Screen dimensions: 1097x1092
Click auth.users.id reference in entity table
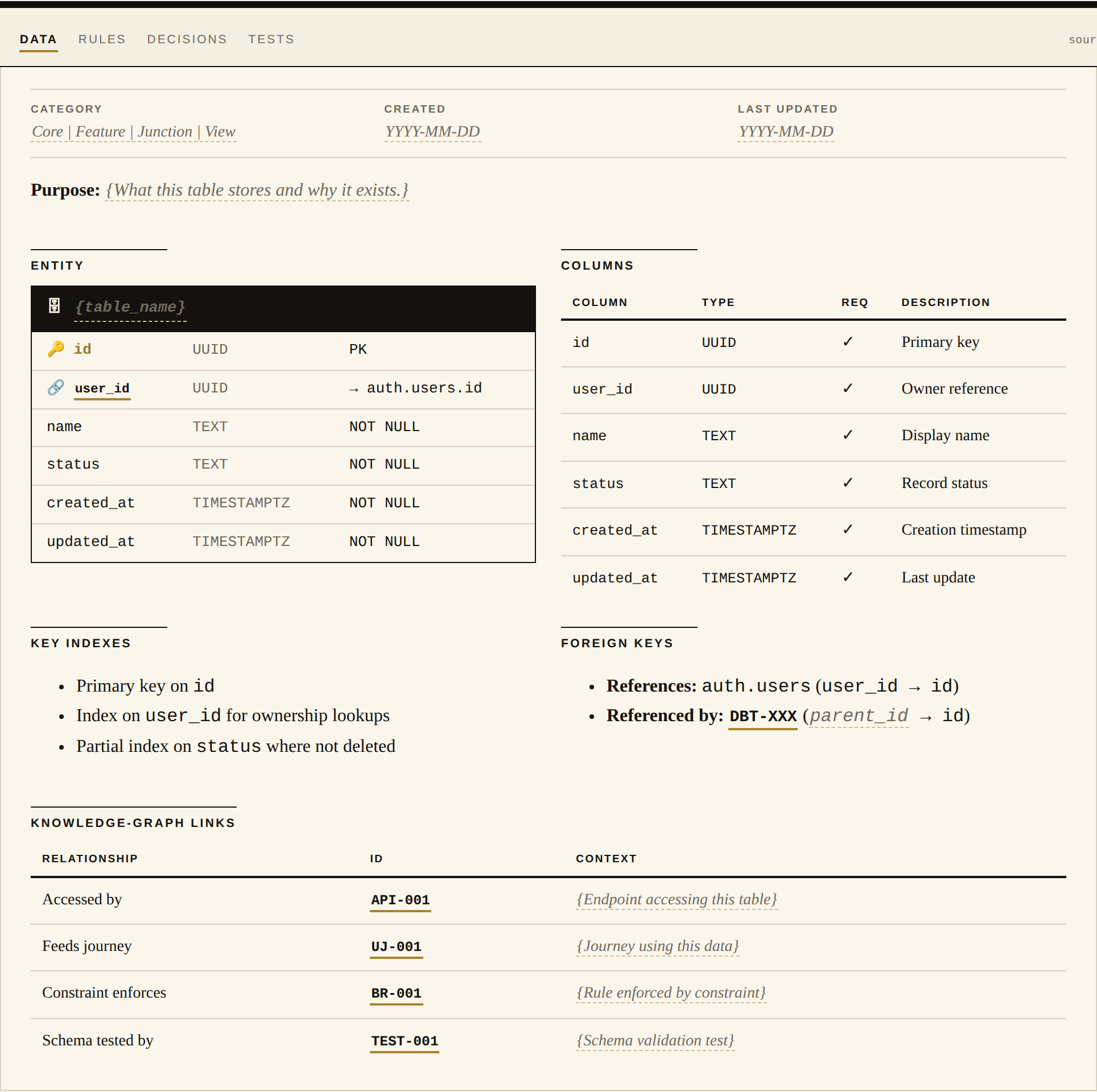(424, 388)
